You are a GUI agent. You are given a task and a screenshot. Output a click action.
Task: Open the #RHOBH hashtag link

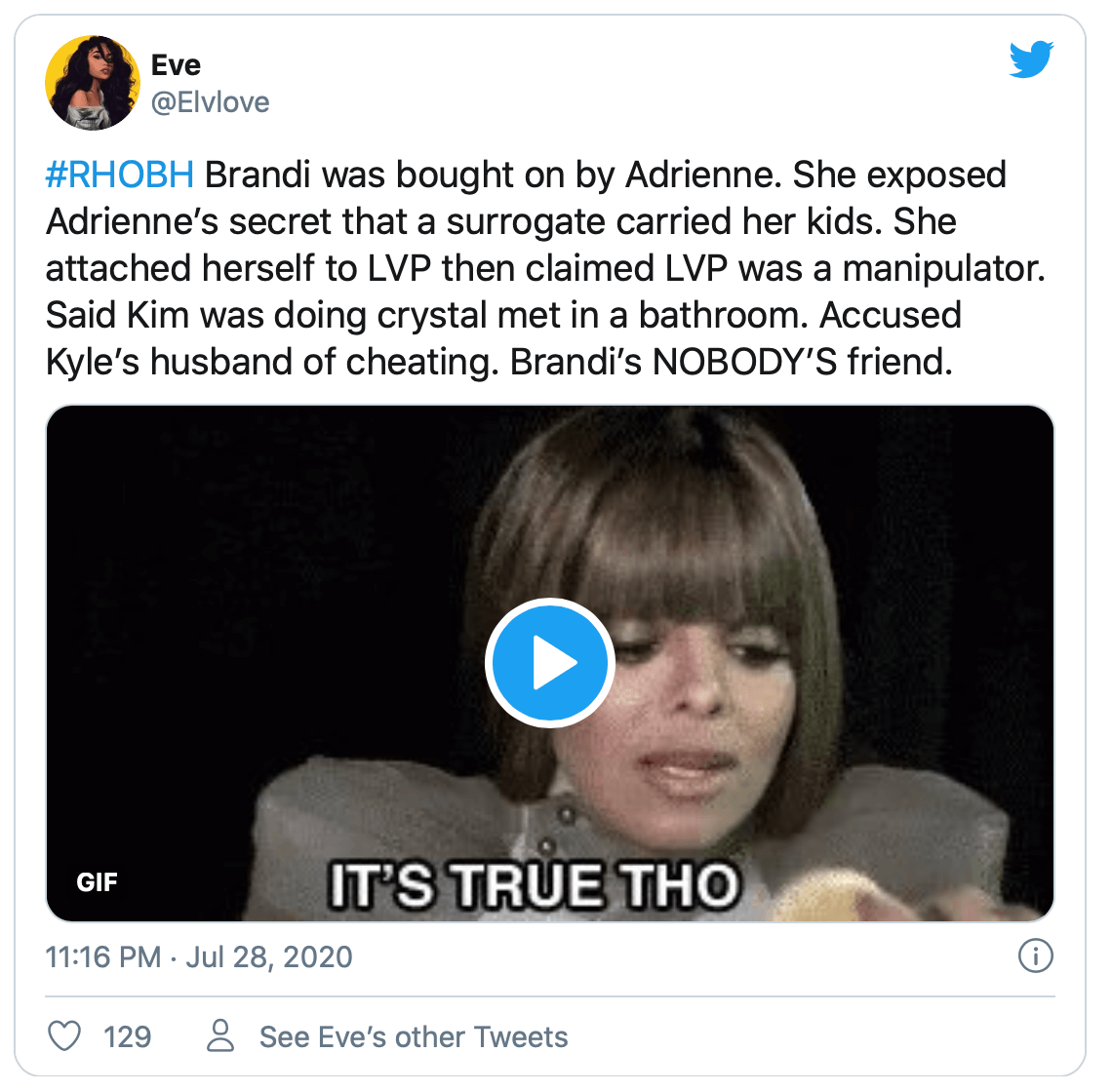(120, 175)
